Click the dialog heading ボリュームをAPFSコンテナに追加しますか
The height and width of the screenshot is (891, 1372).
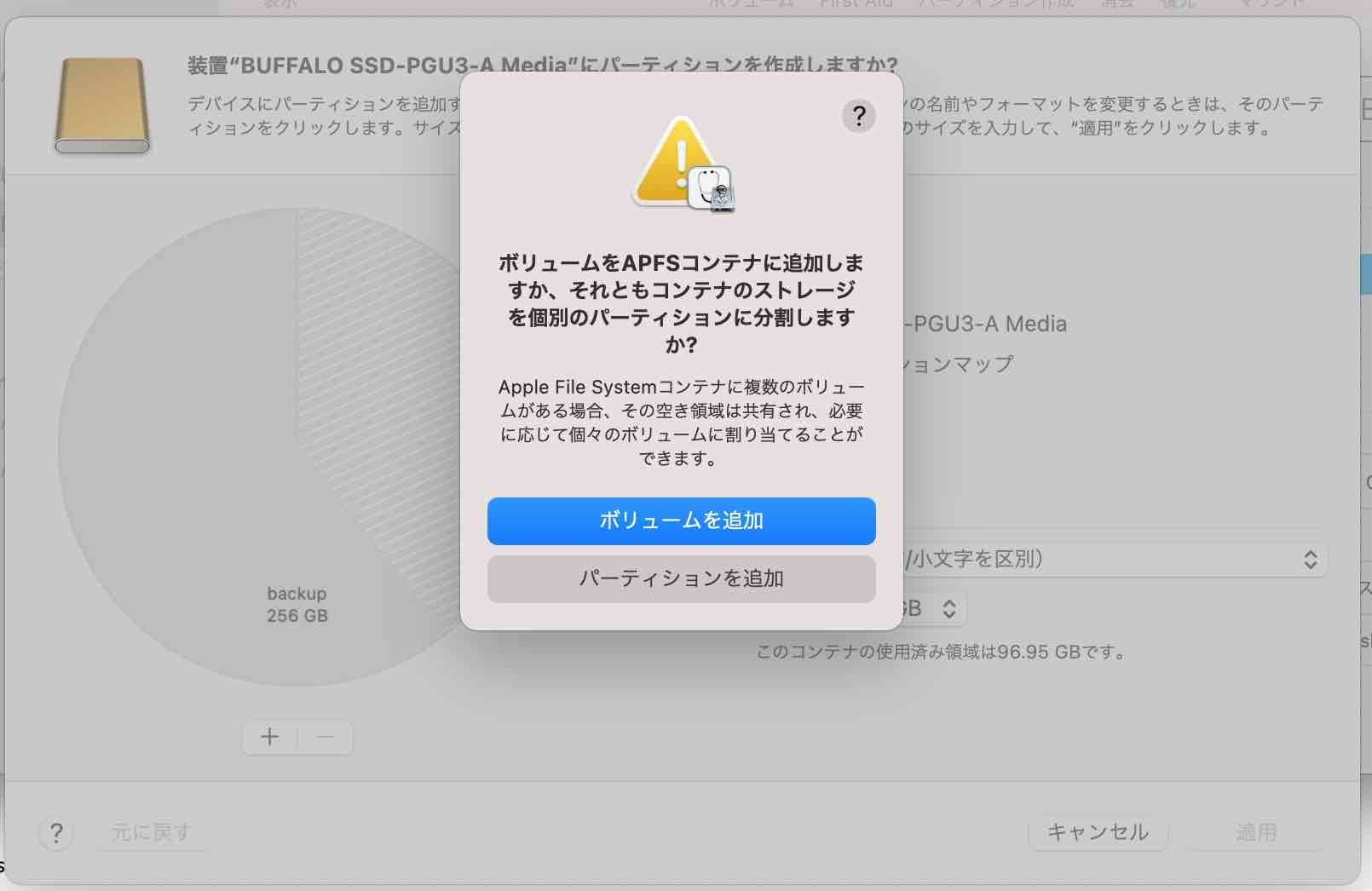click(681, 303)
